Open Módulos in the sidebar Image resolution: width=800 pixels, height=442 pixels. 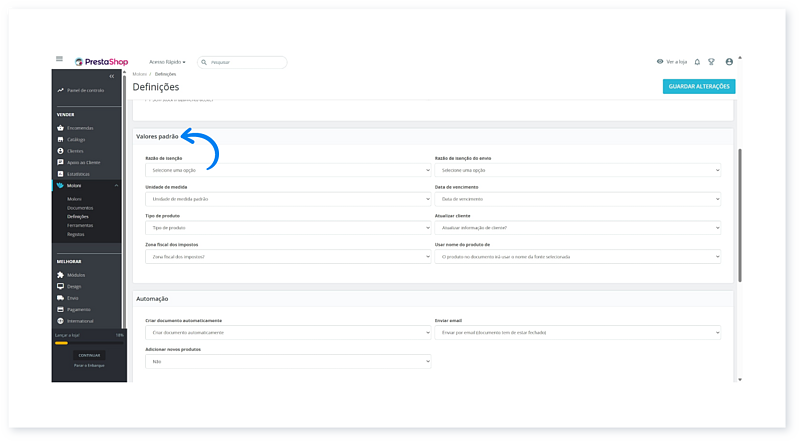click(x=75, y=275)
